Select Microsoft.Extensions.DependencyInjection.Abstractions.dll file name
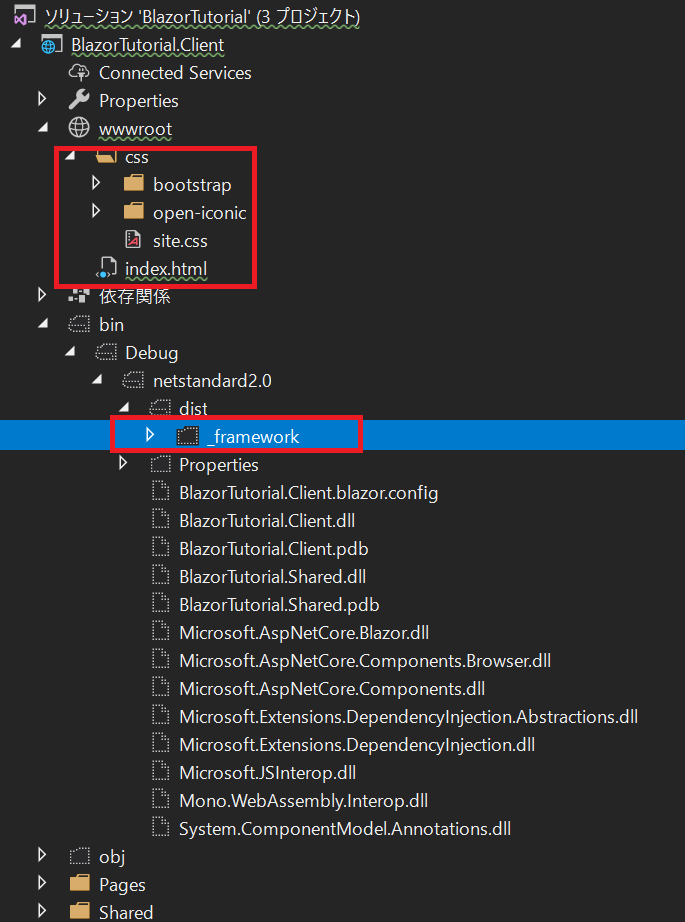 pyautogui.click(x=408, y=717)
